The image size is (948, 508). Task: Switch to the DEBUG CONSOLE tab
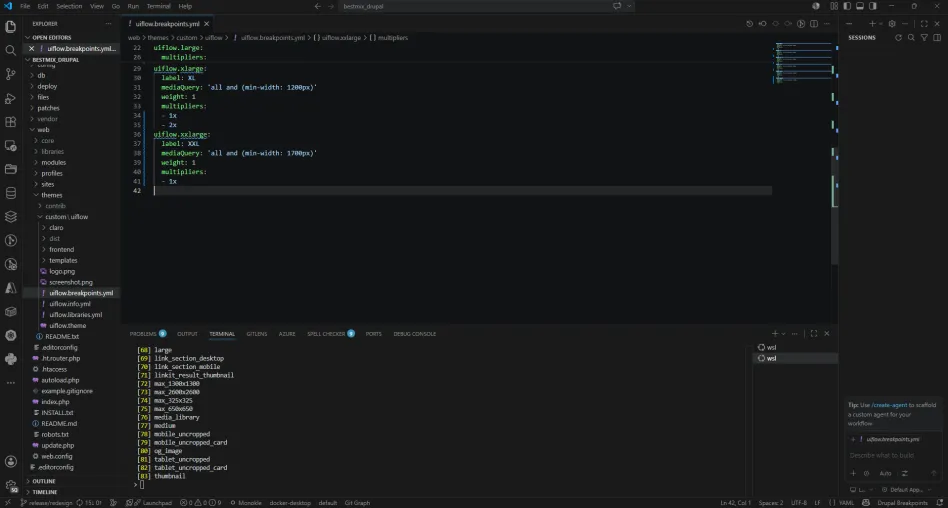(415, 334)
